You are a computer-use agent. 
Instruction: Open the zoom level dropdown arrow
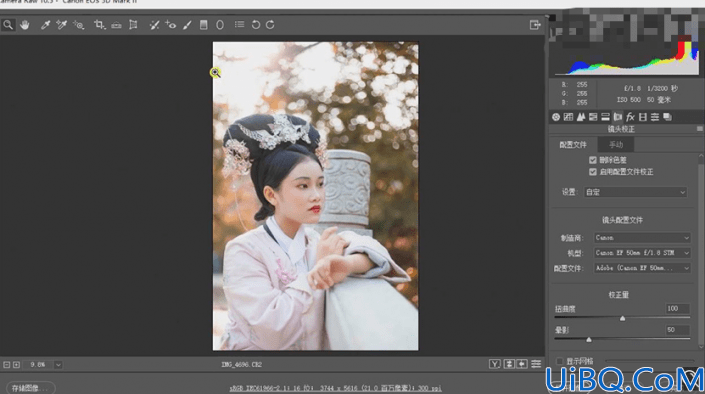pos(58,365)
